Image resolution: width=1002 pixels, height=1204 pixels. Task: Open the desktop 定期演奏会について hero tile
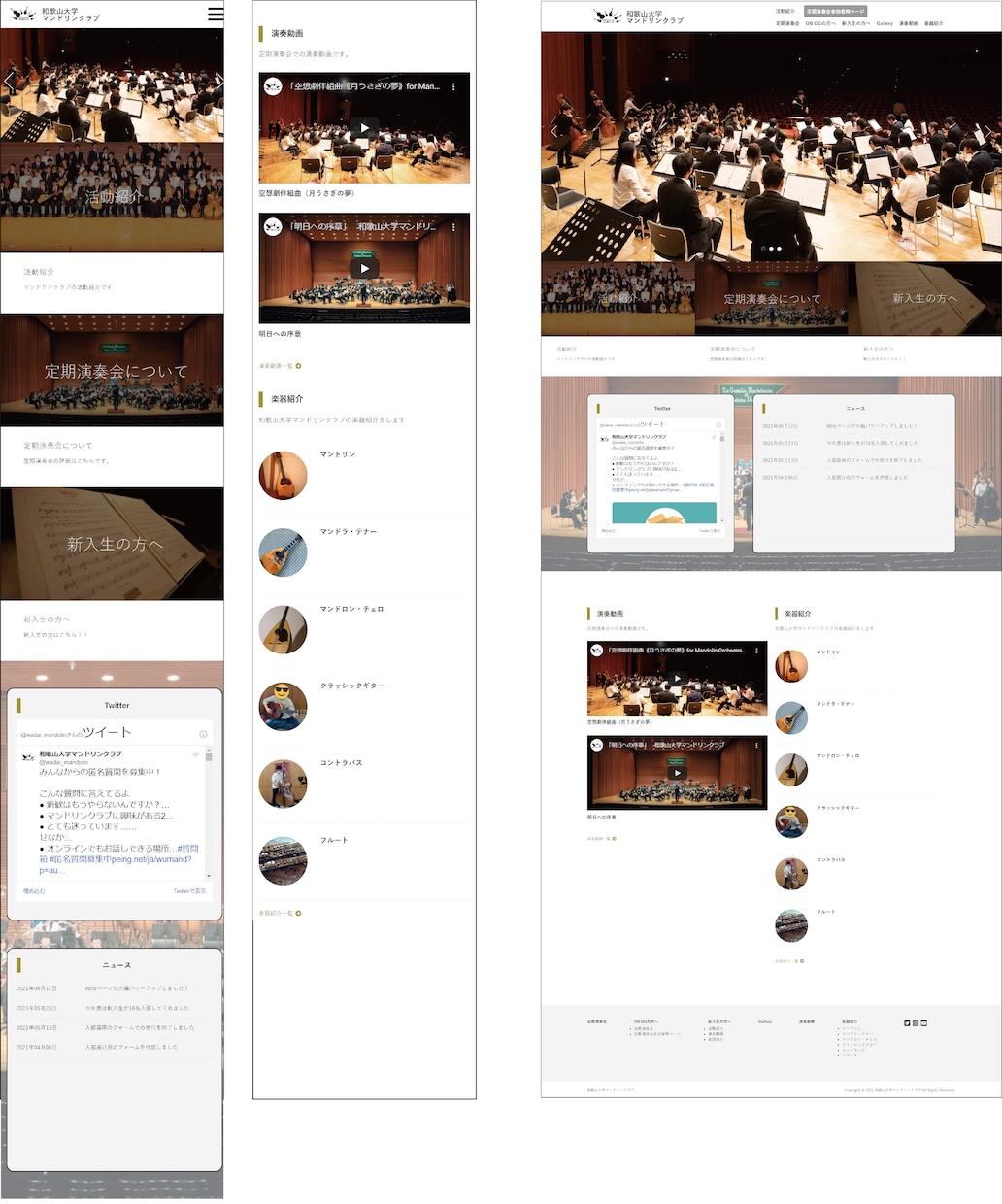(x=772, y=298)
